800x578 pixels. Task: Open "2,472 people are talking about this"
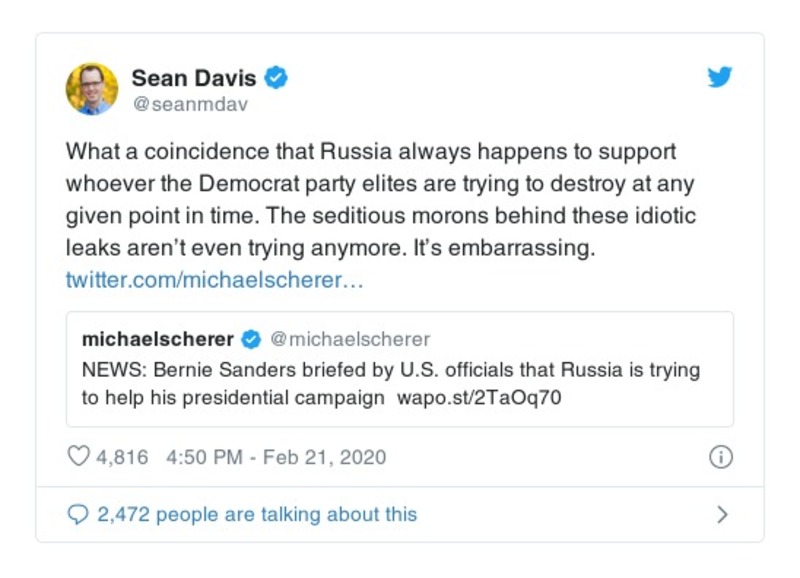257,514
